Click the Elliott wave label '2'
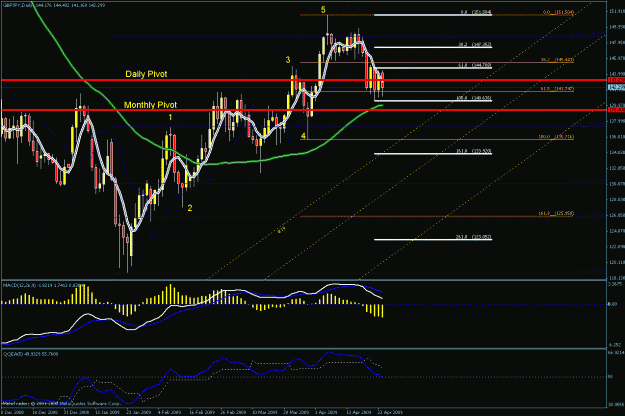The image size is (625, 416). point(190,208)
